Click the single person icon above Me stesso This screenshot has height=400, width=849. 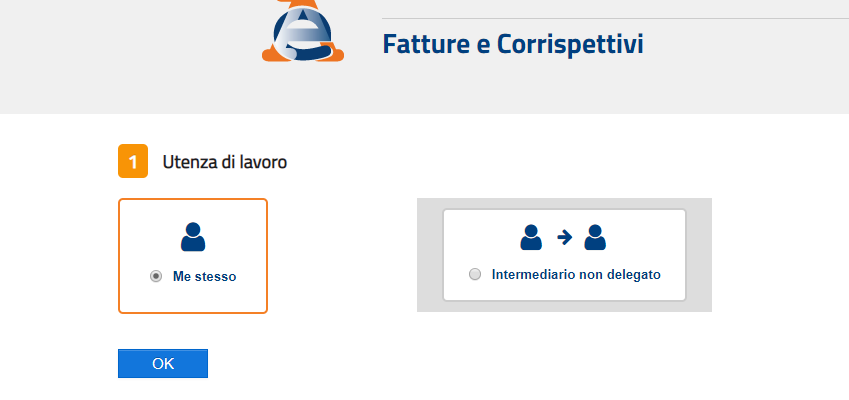[193, 237]
